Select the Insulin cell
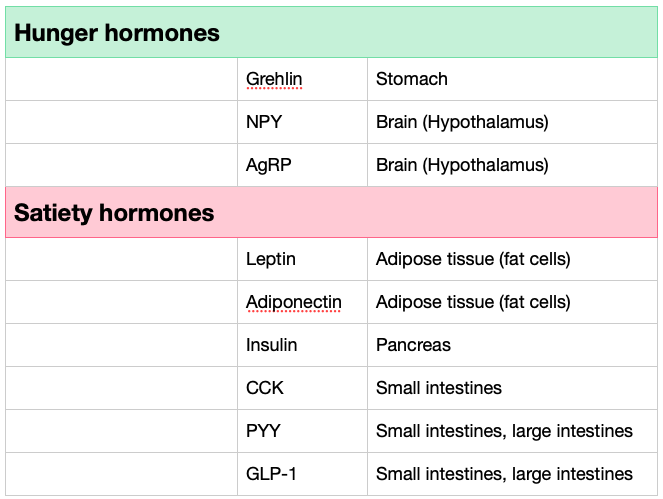Screen dimensions: 663x499 pos(302,345)
